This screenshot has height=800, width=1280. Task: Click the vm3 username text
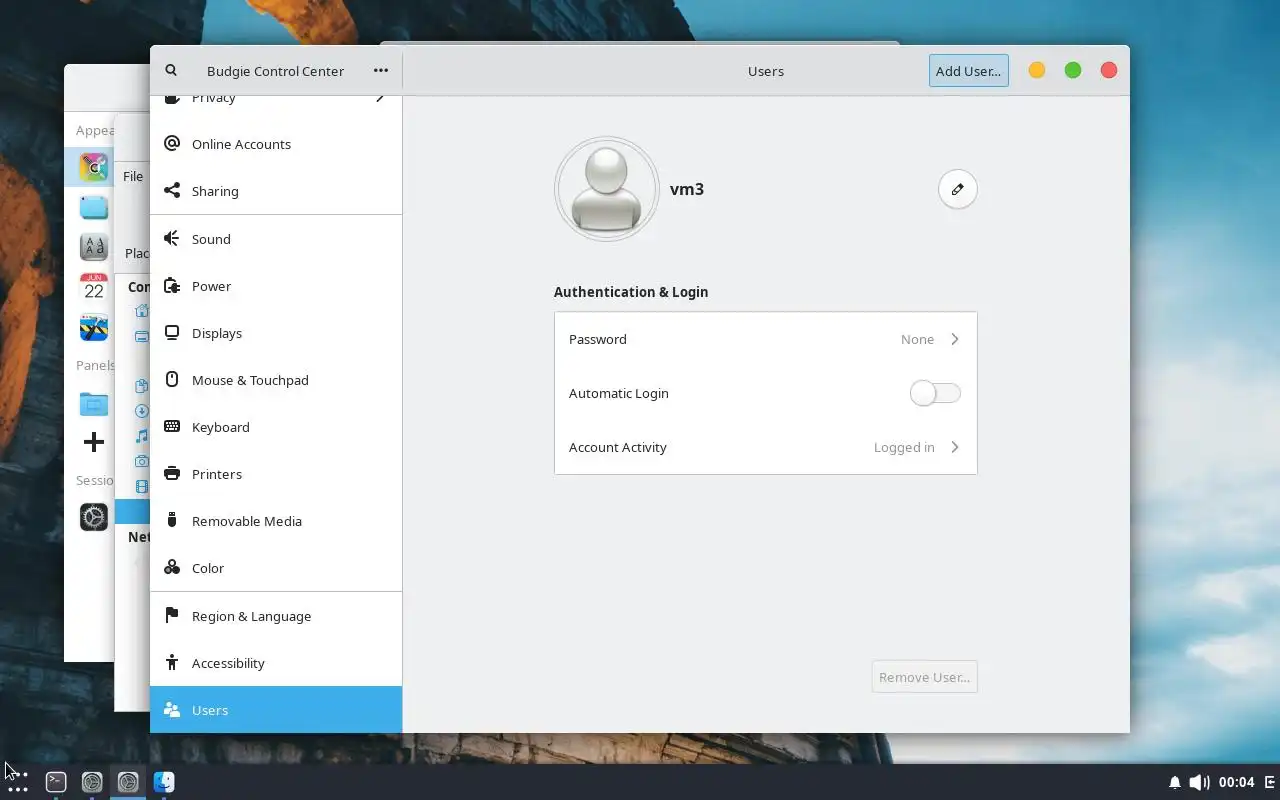(x=687, y=189)
